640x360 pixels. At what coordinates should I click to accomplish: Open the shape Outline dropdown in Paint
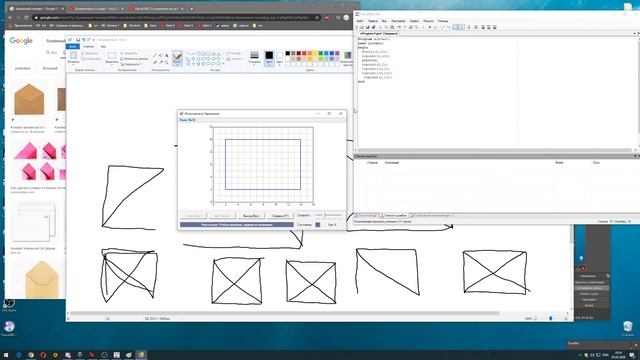tap(234, 53)
